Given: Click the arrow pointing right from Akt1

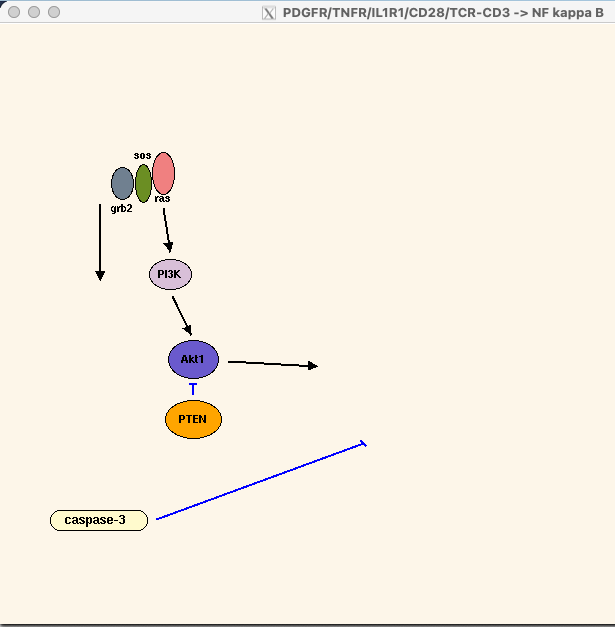Looking at the screenshot, I should point(272,364).
